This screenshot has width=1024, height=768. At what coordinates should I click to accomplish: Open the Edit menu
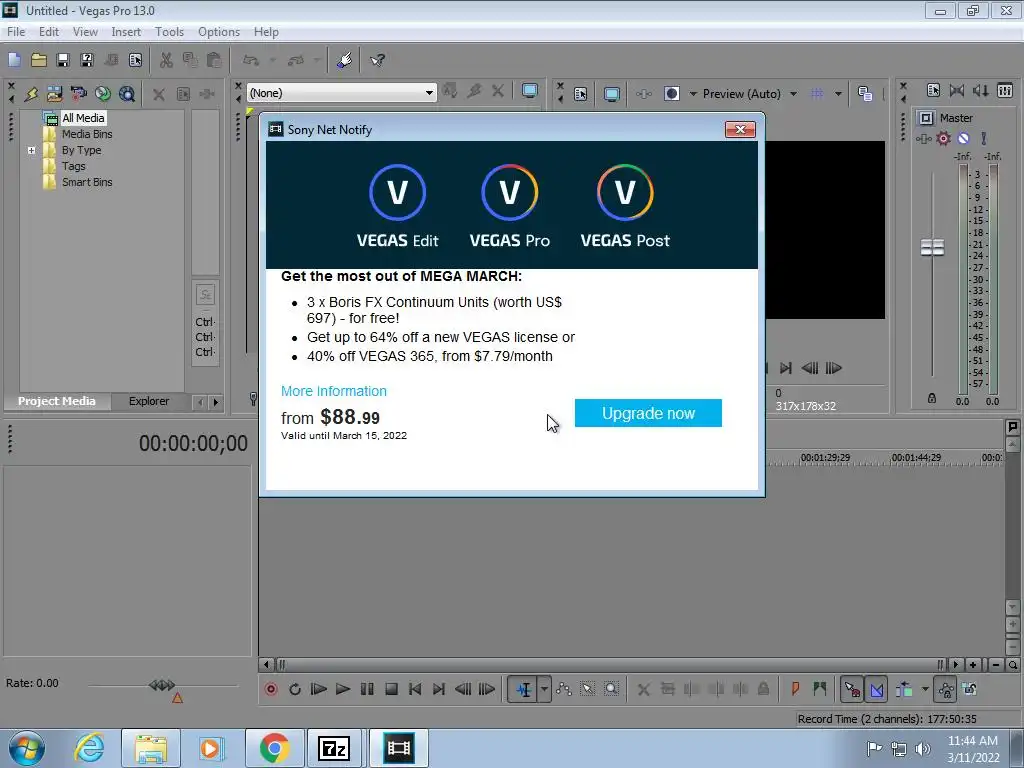pos(49,31)
